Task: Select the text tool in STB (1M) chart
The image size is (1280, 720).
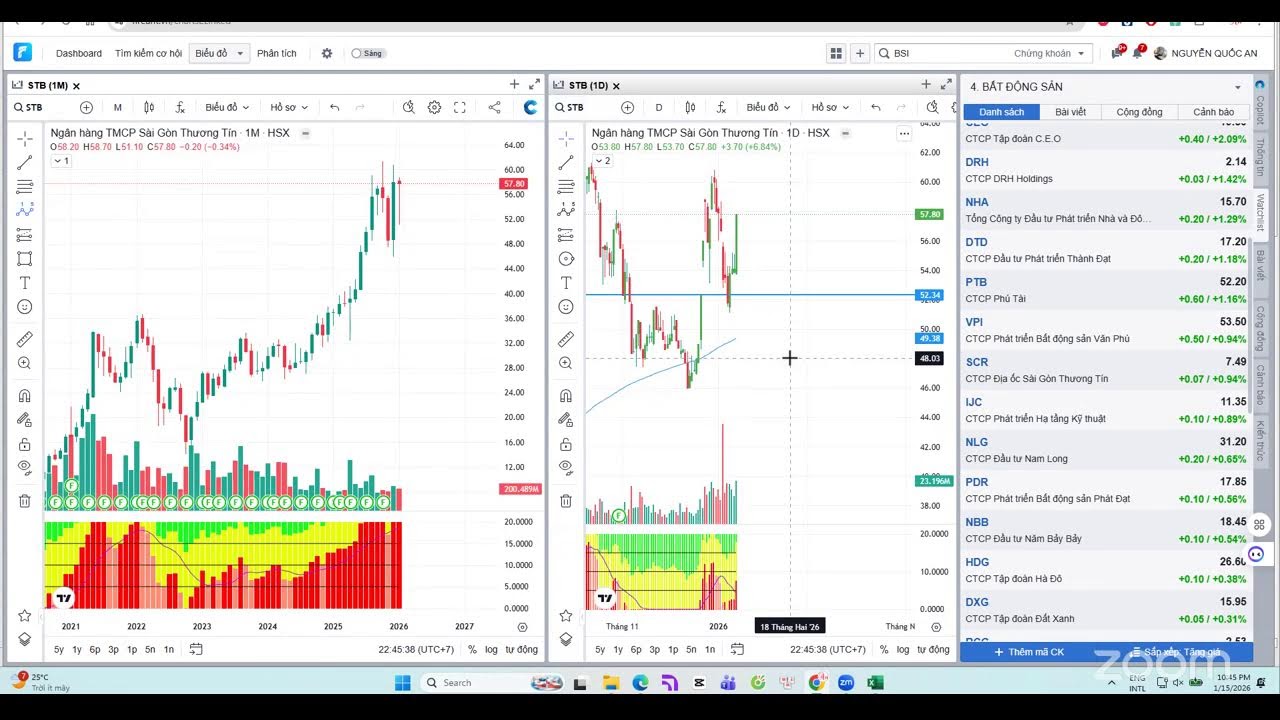Action: 25,283
